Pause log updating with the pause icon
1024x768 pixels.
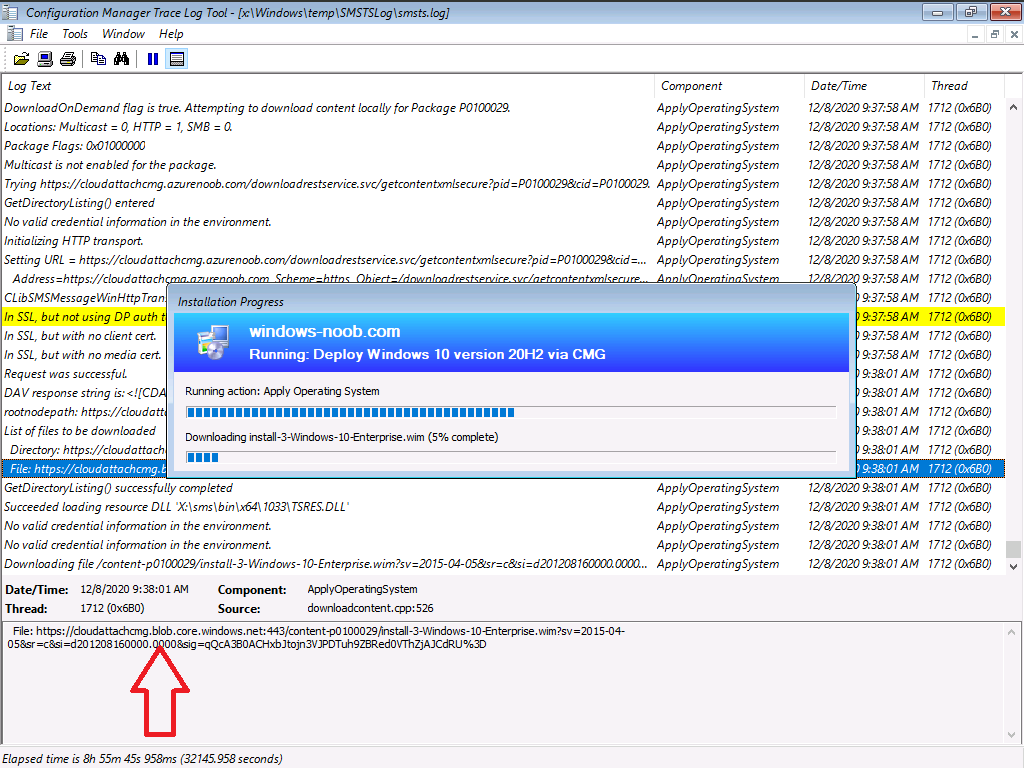[153, 59]
